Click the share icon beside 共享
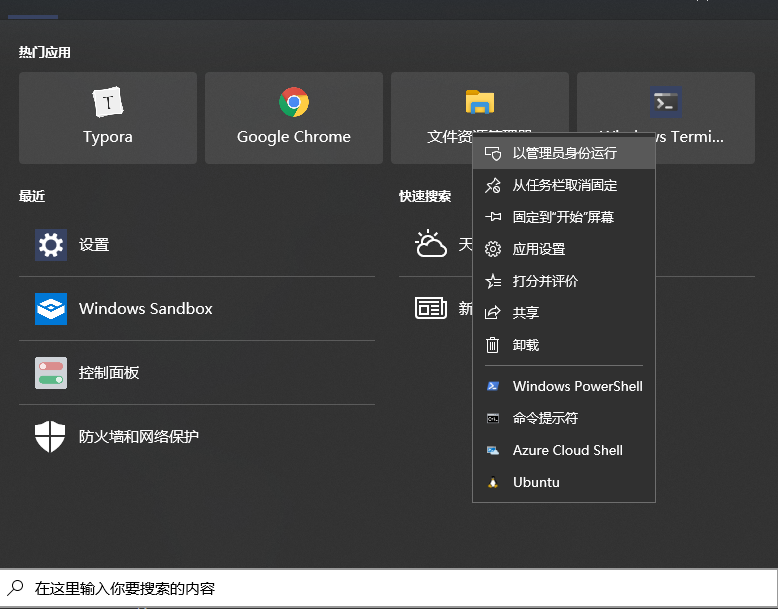 (x=493, y=313)
